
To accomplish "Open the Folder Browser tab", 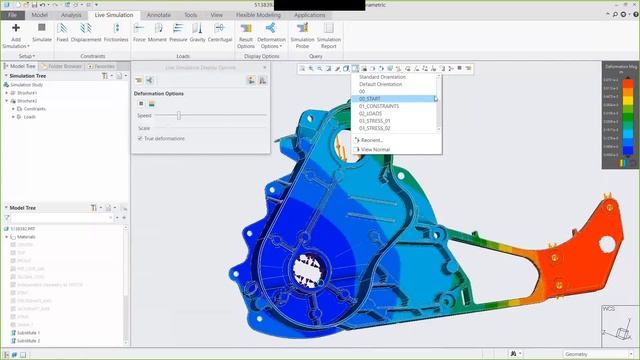I will 62,66.
